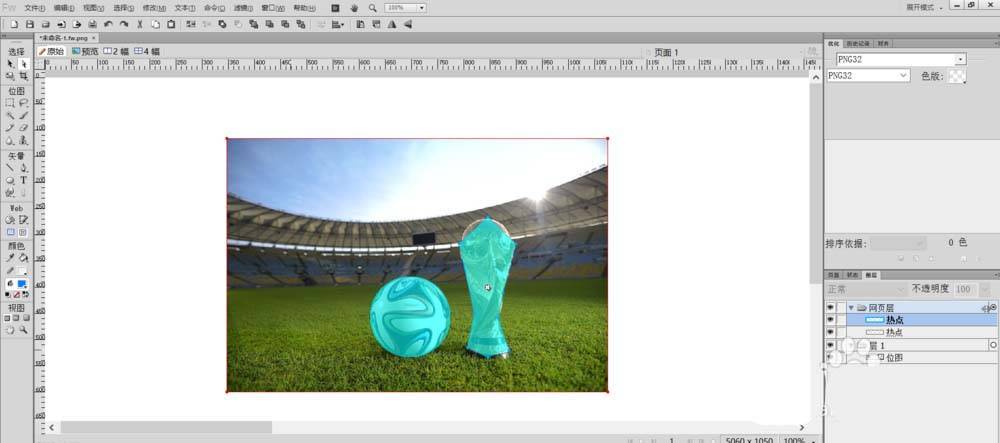Open the 100% zoom level dropdown
Image resolution: width=1000 pixels, height=443 pixels.
pyautogui.click(x=420, y=7)
